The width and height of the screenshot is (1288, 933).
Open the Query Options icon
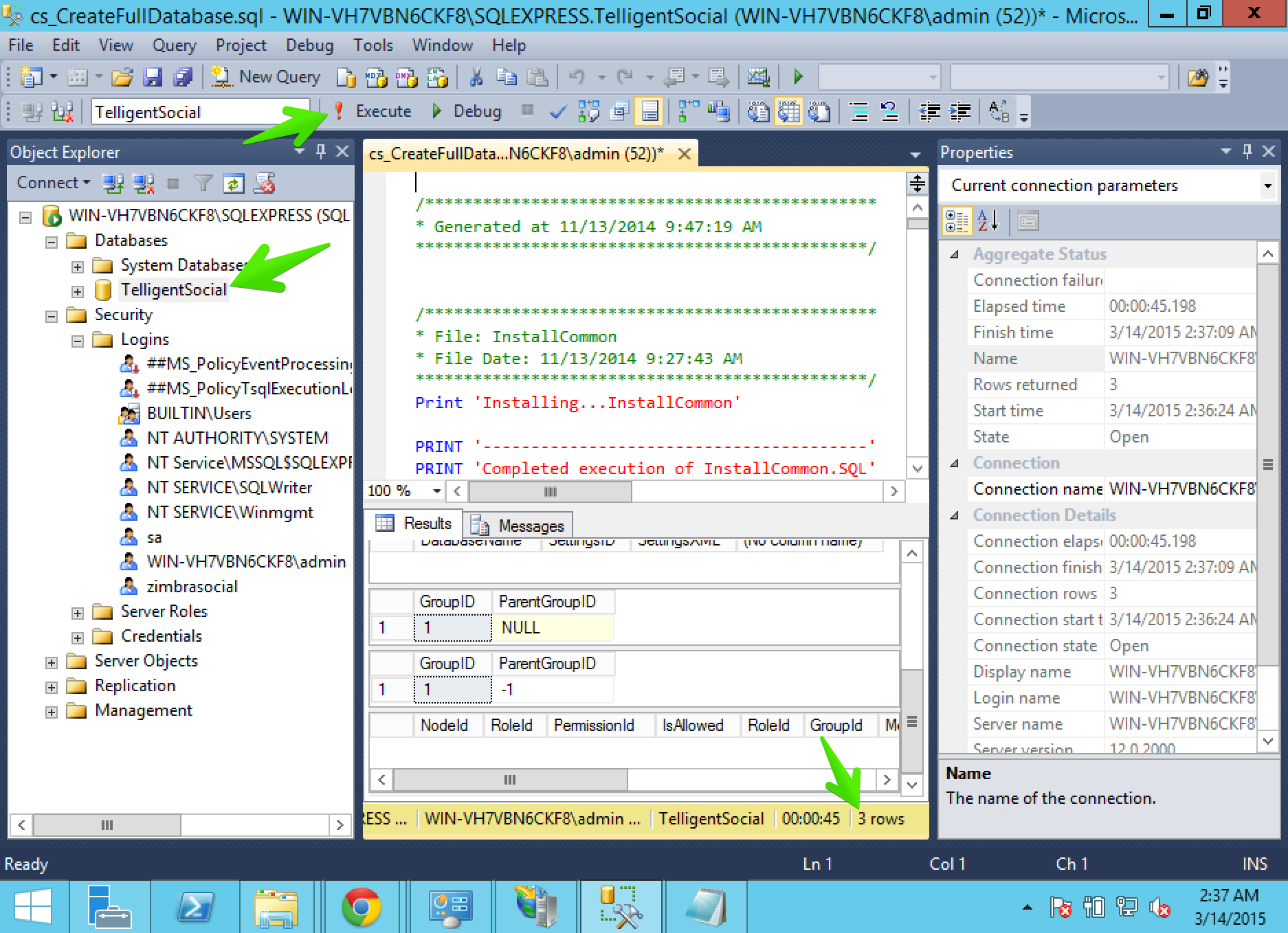[619, 111]
